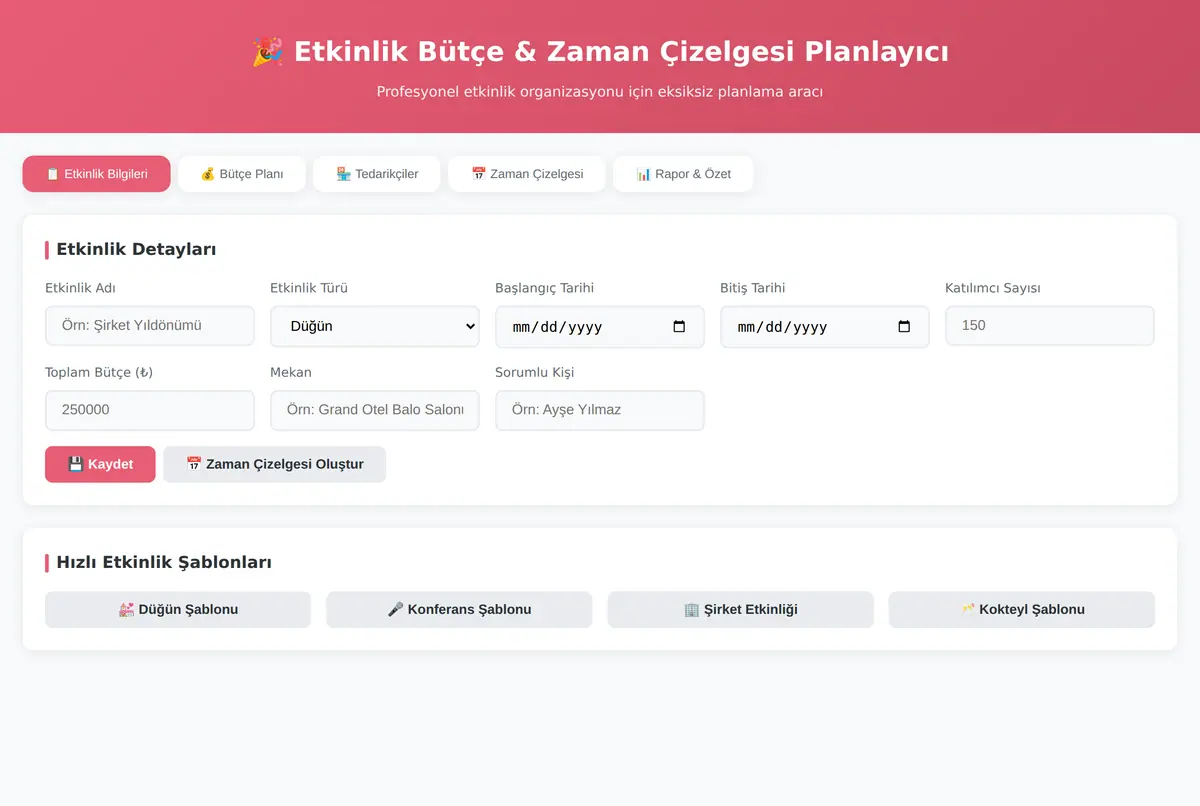Click the Katılımcı Sayısı input field
Viewport: 1200px width, 806px height.
click(x=1050, y=326)
